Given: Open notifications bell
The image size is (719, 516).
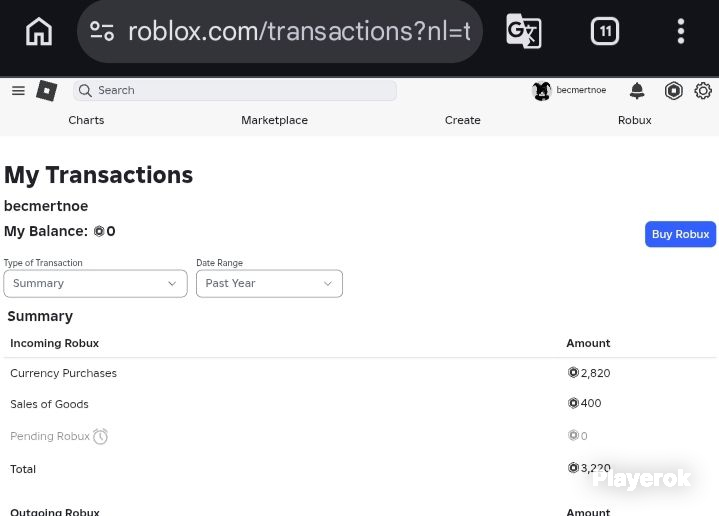Looking at the screenshot, I should pyautogui.click(x=637, y=90).
